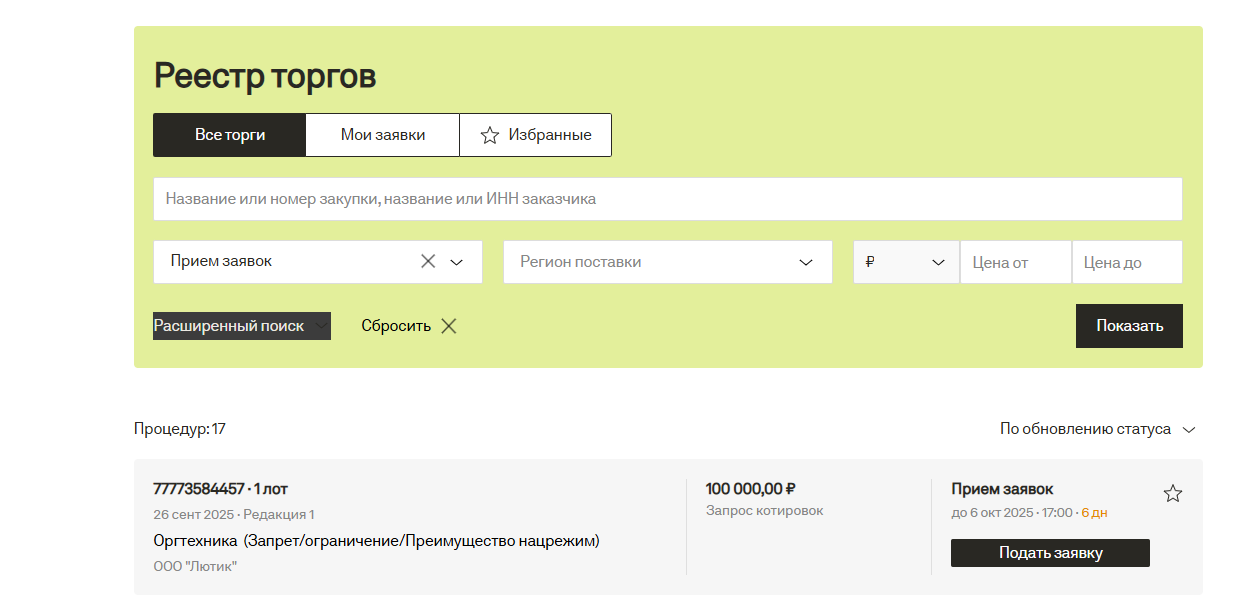This screenshot has width=1258, height=611.
Task: Click the customer name ООО "Лютик"
Action: (195, 566)
